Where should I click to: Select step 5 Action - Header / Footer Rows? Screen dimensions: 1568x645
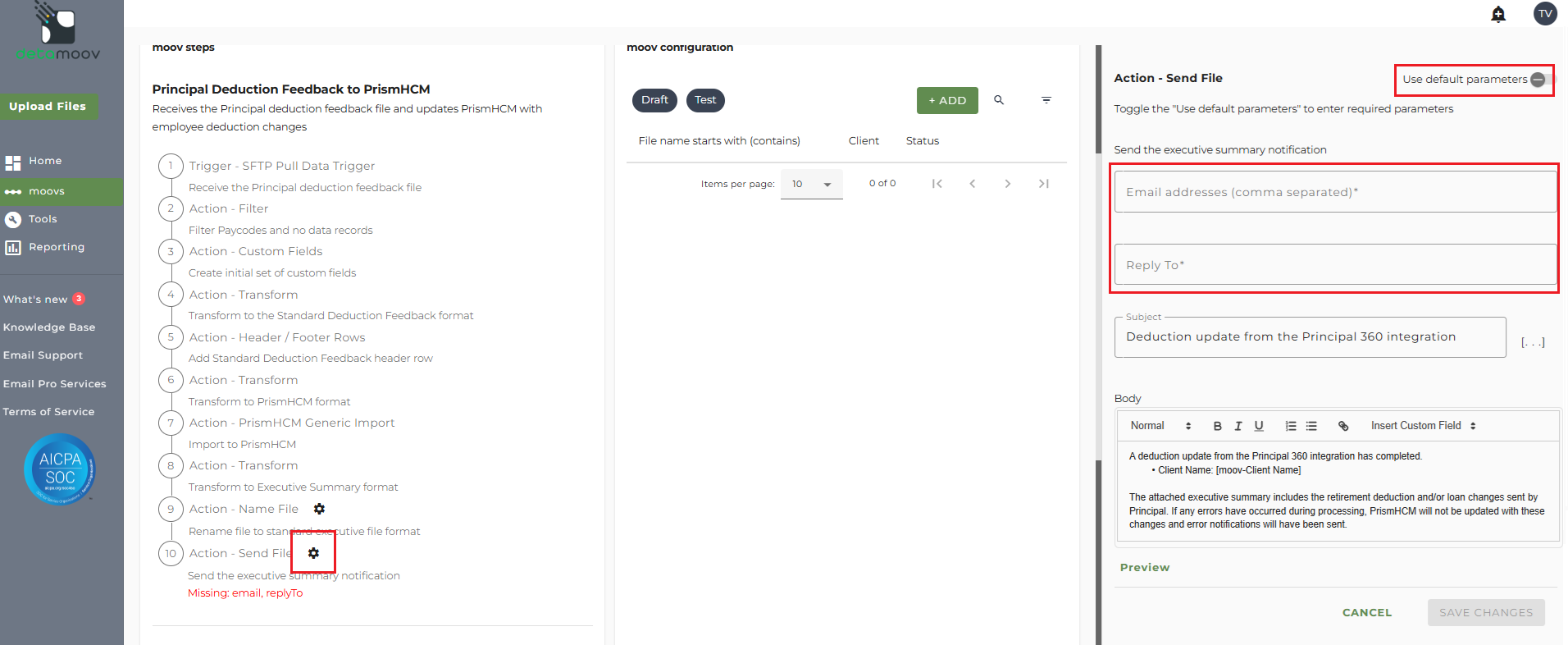[x=277, y=337]
